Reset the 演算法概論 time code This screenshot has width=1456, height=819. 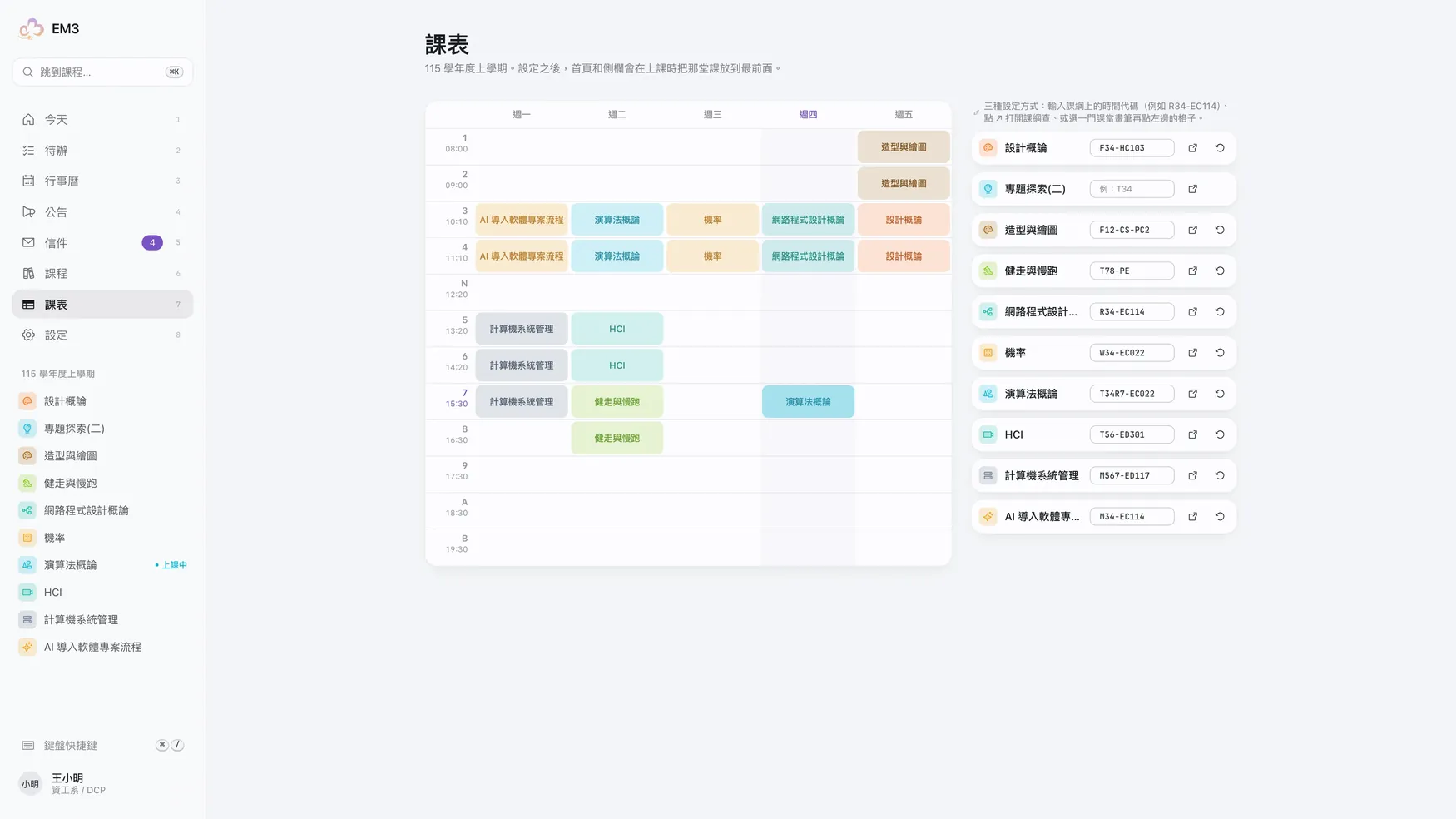(x=1220, y=394)
